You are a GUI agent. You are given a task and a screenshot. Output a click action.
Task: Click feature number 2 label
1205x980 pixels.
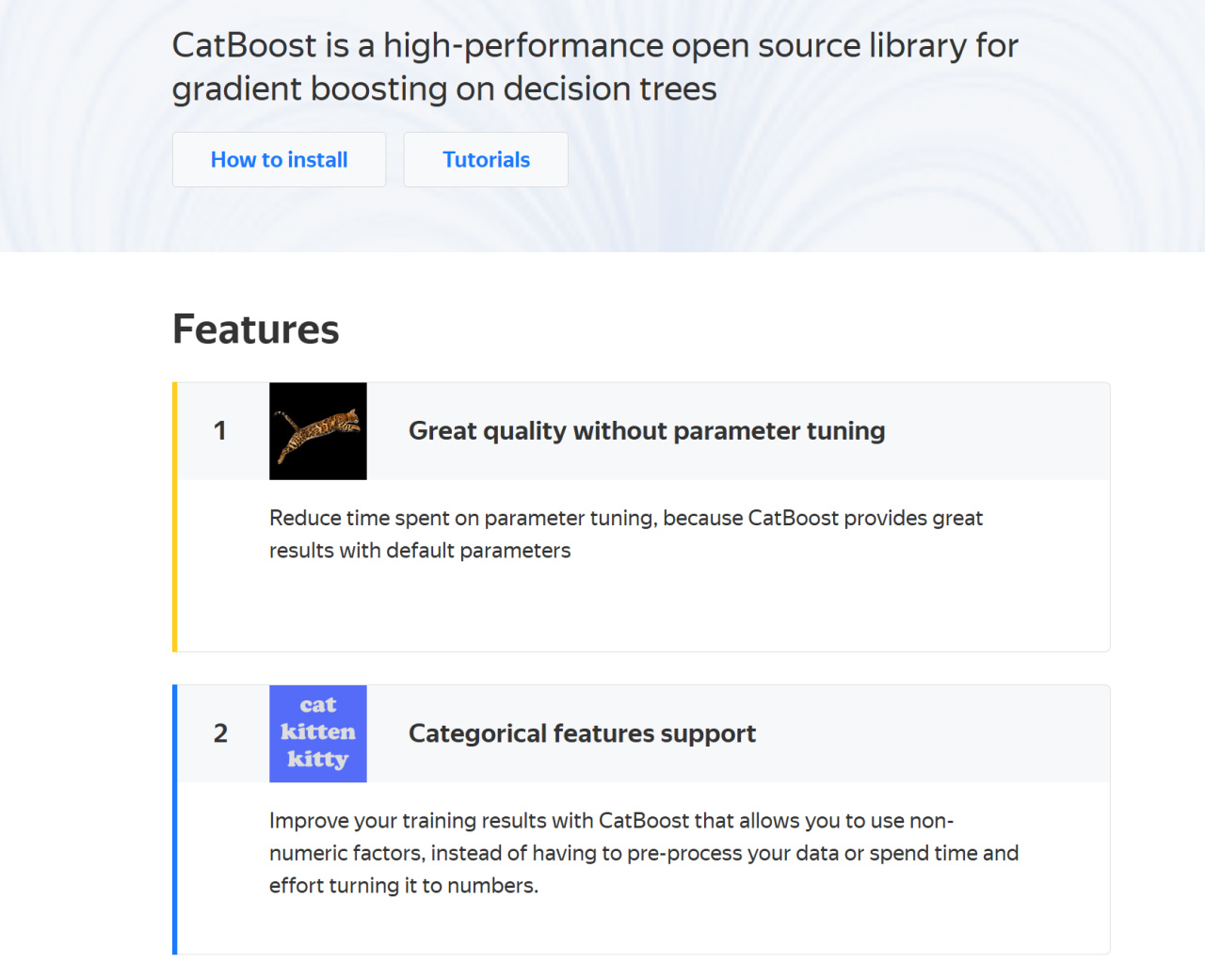point(220,733)
